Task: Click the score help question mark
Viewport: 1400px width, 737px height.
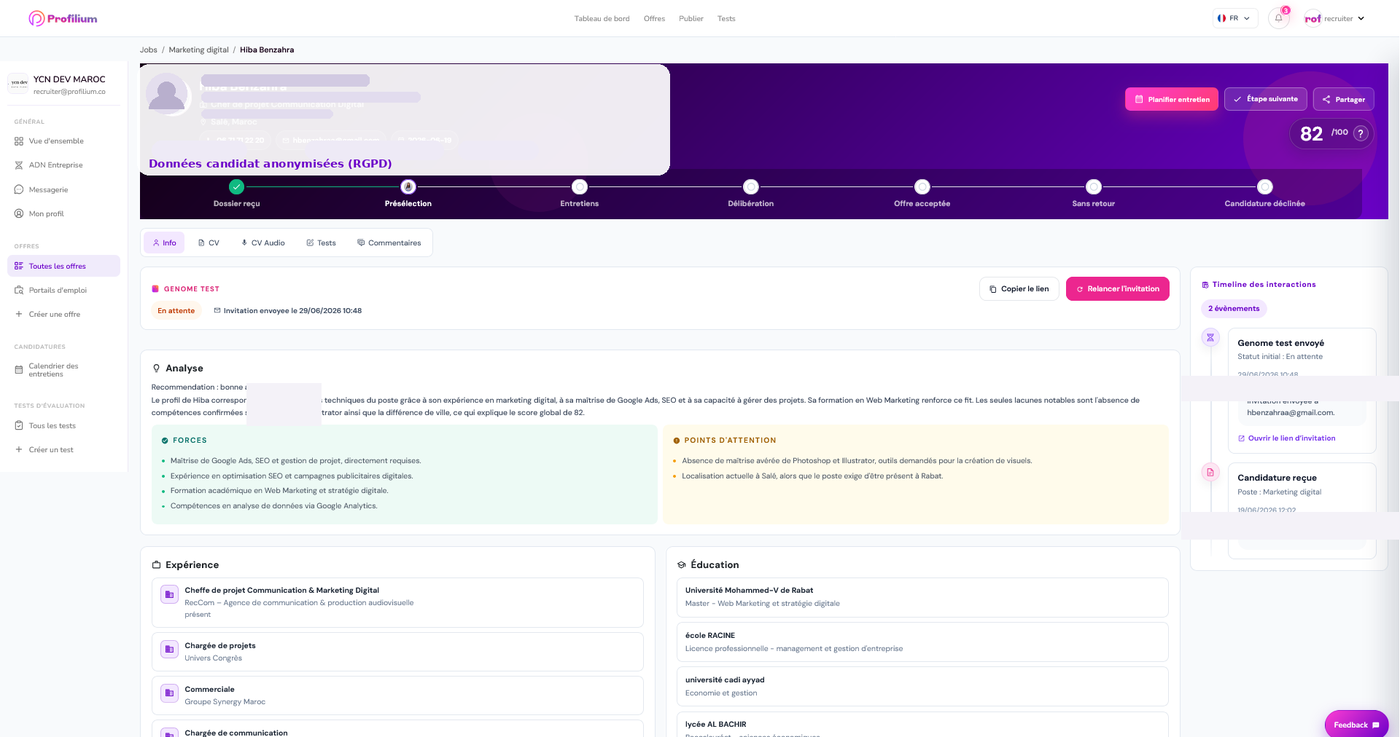Action: point(1360,133)
